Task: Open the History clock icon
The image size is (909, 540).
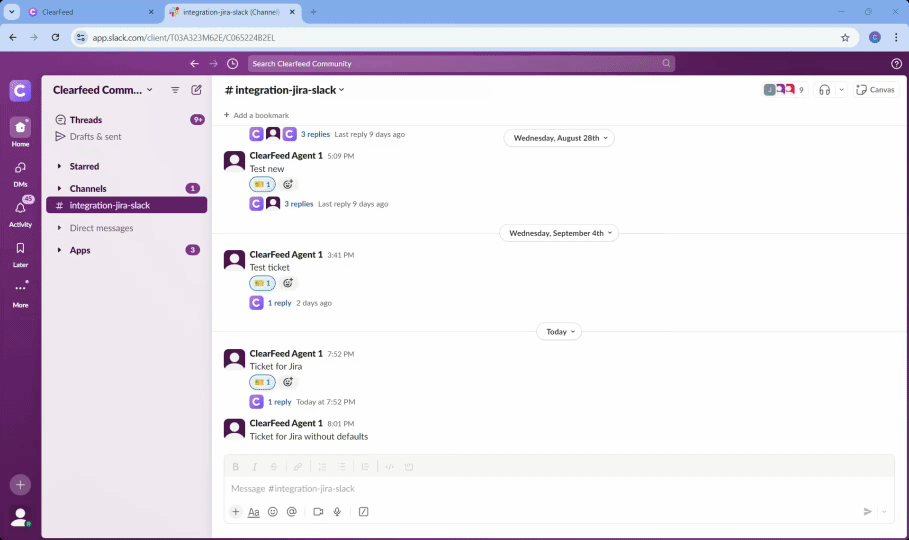Action: click(233, 64)
